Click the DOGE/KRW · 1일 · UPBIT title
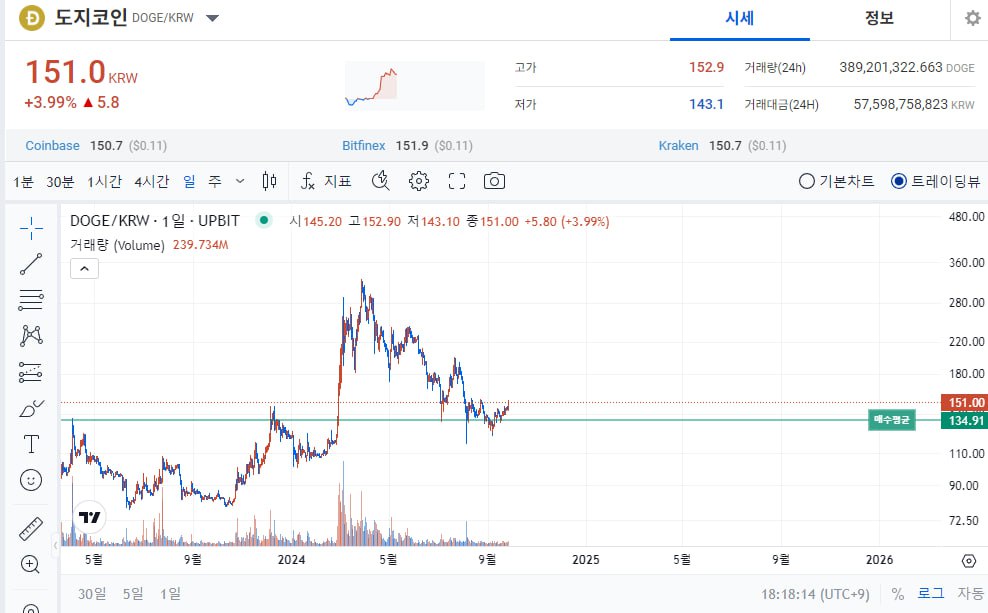This screenshot has width=988, height=613. (x=155, y=221)
